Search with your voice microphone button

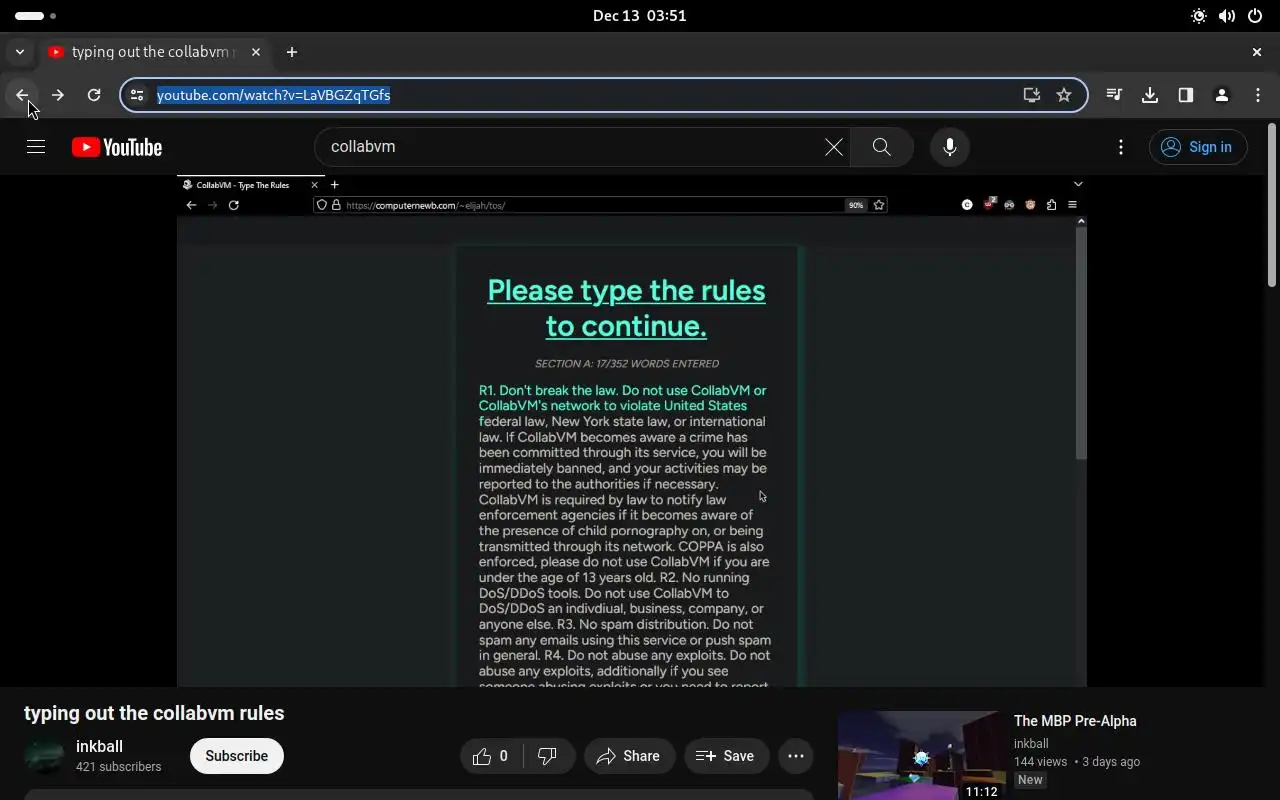pyautogui.click(x=950, y=147)
